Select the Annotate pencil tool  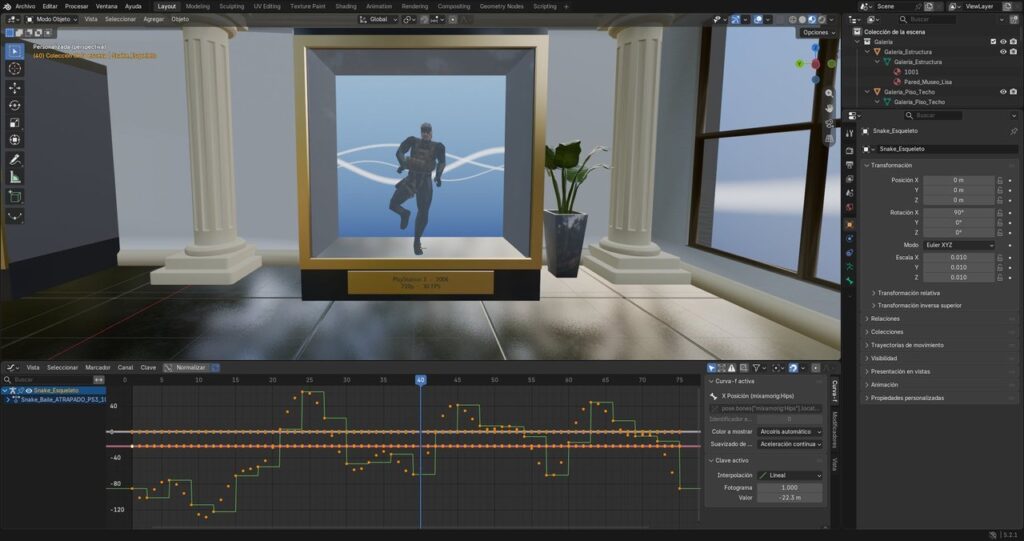coord(14,159)
